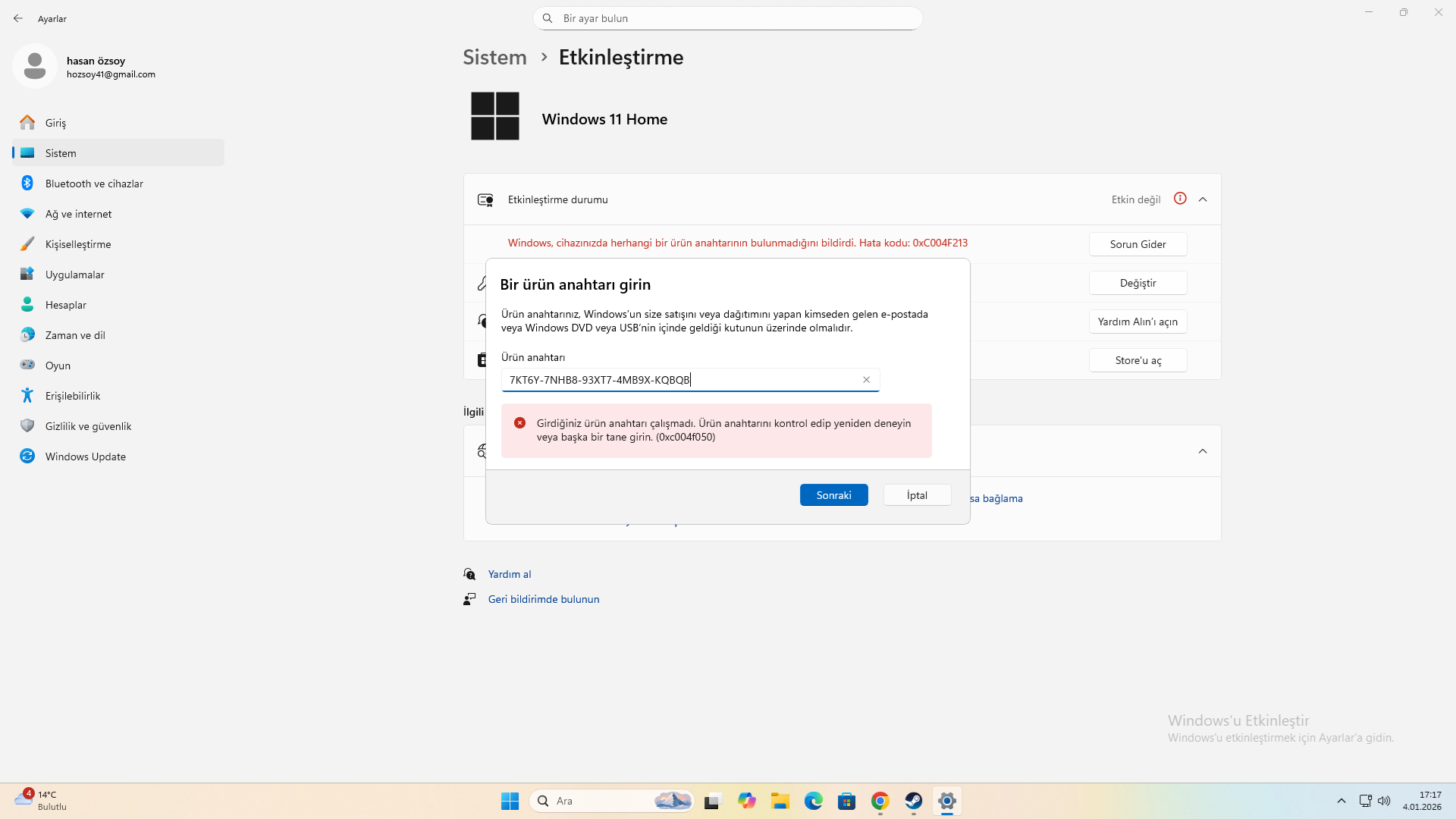Open the clock and date panel
The image size is (1456, 819).
[x=1422, y=801]
